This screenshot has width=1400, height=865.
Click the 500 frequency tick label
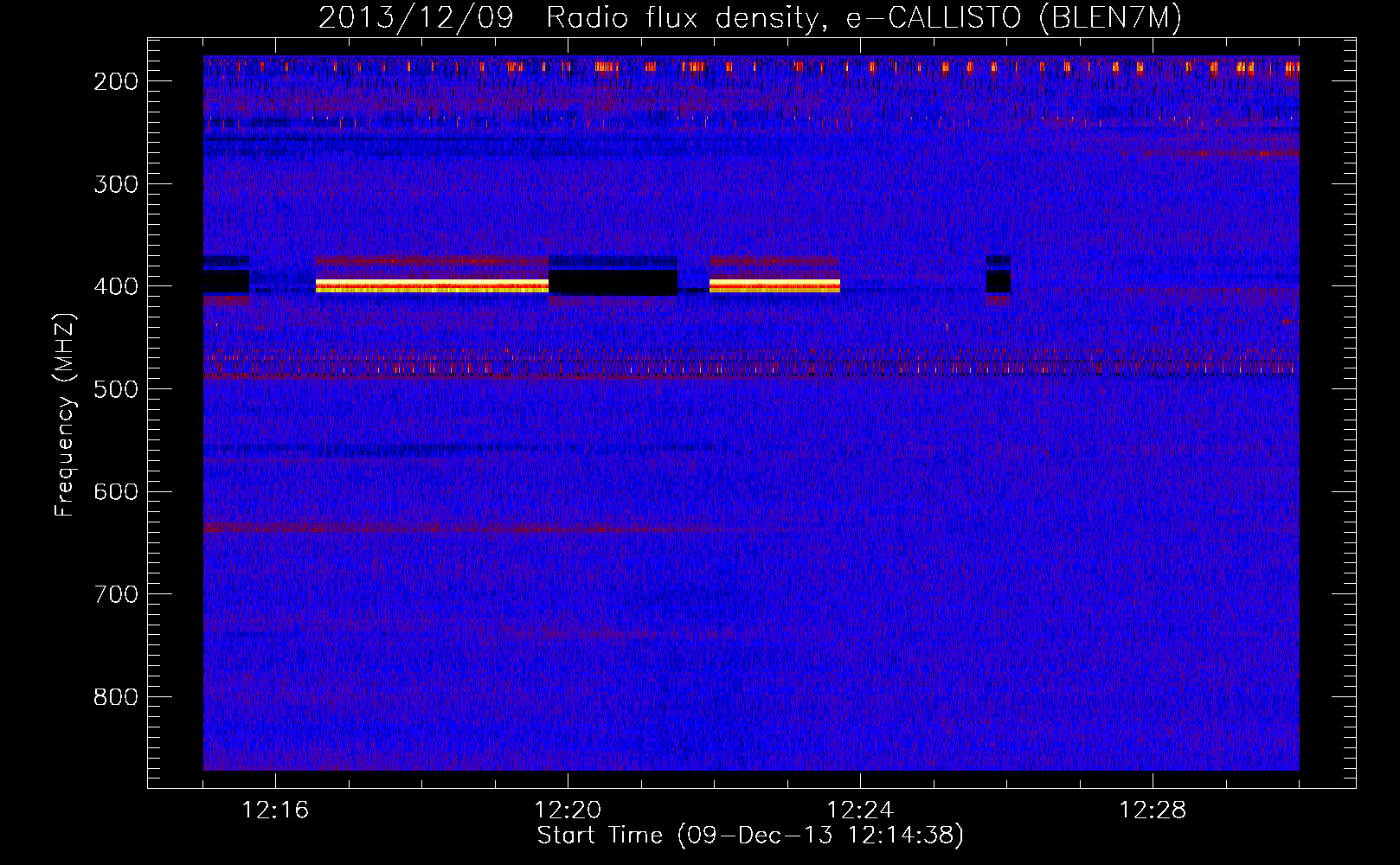tap(116, 389)
